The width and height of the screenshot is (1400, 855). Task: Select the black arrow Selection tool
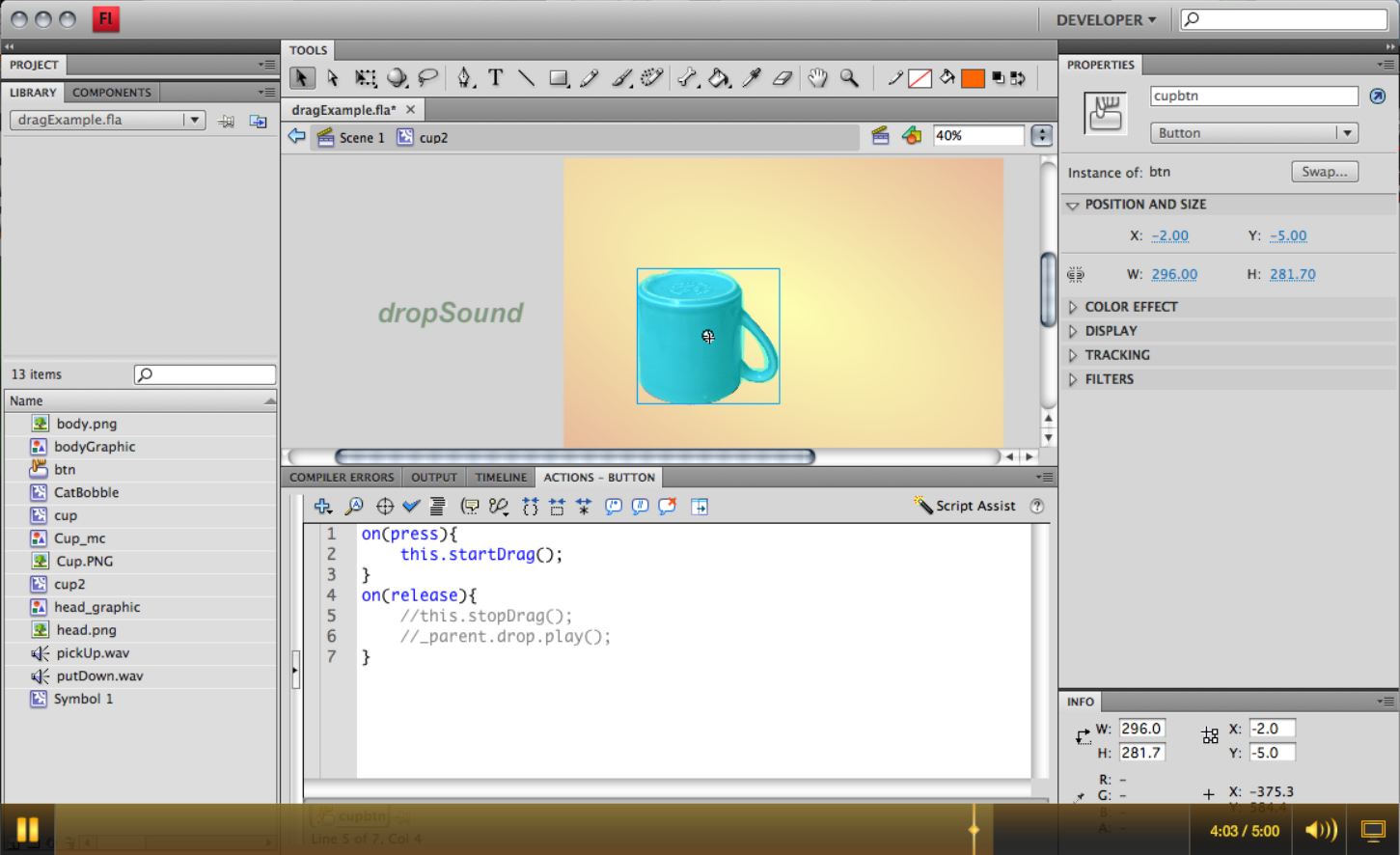click(x=302, y=78)
